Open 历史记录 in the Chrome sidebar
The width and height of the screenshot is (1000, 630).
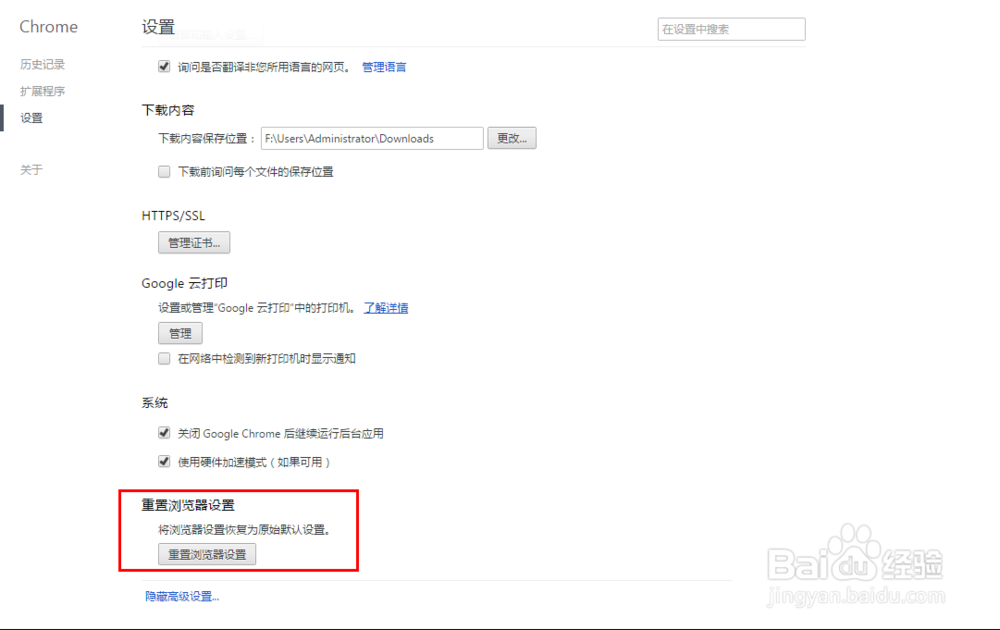[x=42, y=64]
